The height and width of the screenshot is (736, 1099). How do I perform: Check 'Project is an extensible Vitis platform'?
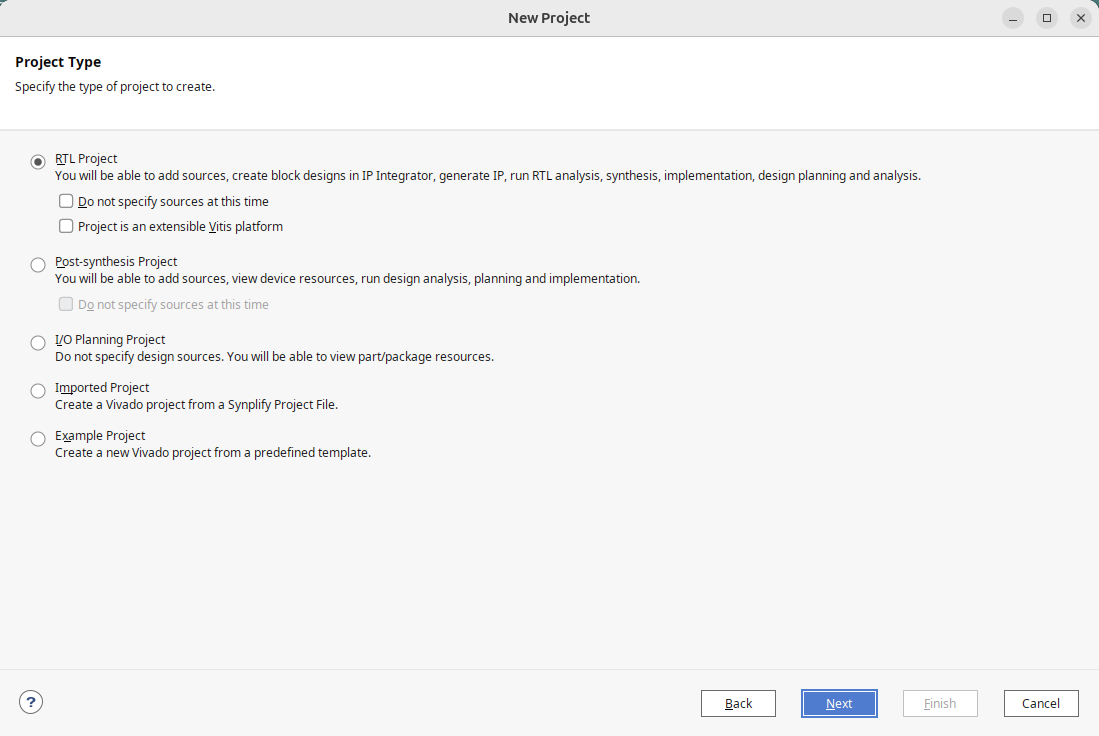(x=66, y=226)
